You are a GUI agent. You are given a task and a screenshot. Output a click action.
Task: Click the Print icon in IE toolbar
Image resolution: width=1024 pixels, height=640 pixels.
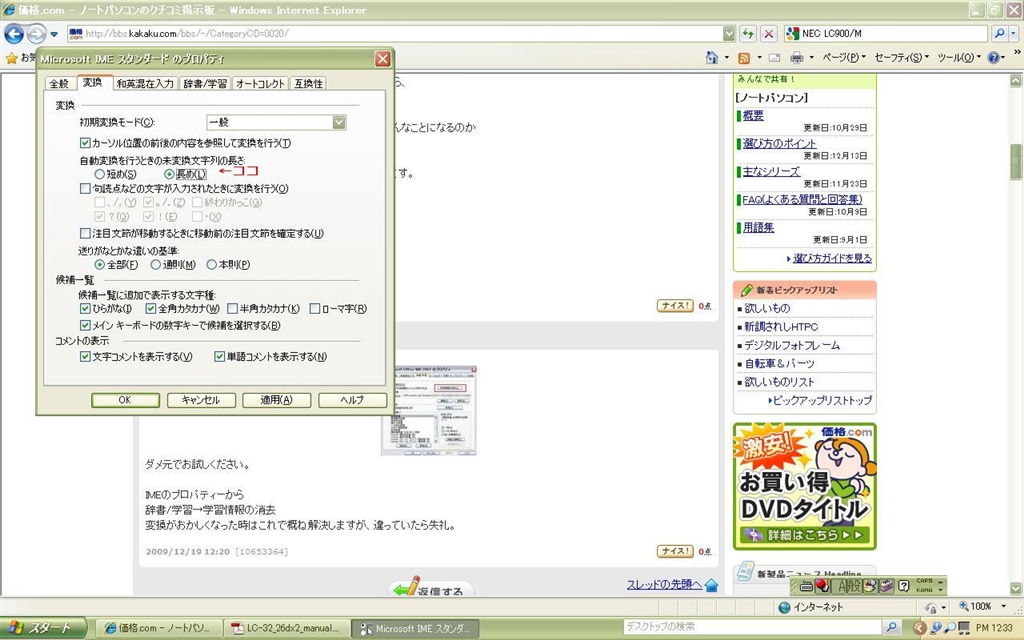point(797,57)
